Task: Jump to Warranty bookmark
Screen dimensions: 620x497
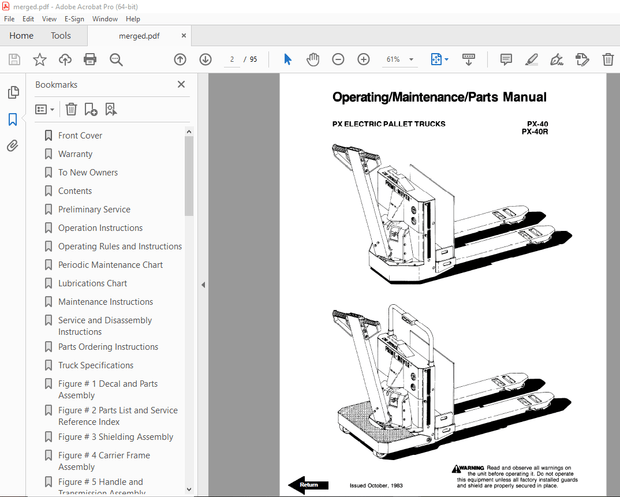Action: tap(75, 154)
